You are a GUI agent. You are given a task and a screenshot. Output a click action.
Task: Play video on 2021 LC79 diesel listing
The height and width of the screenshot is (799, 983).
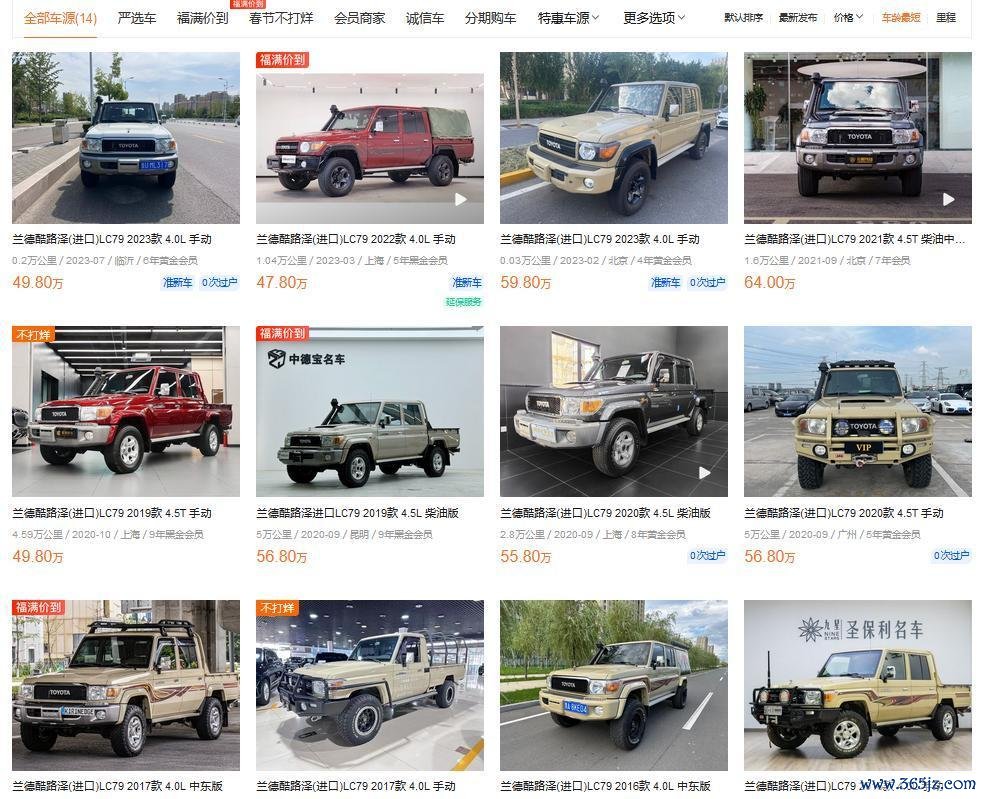tap(949, 199)
